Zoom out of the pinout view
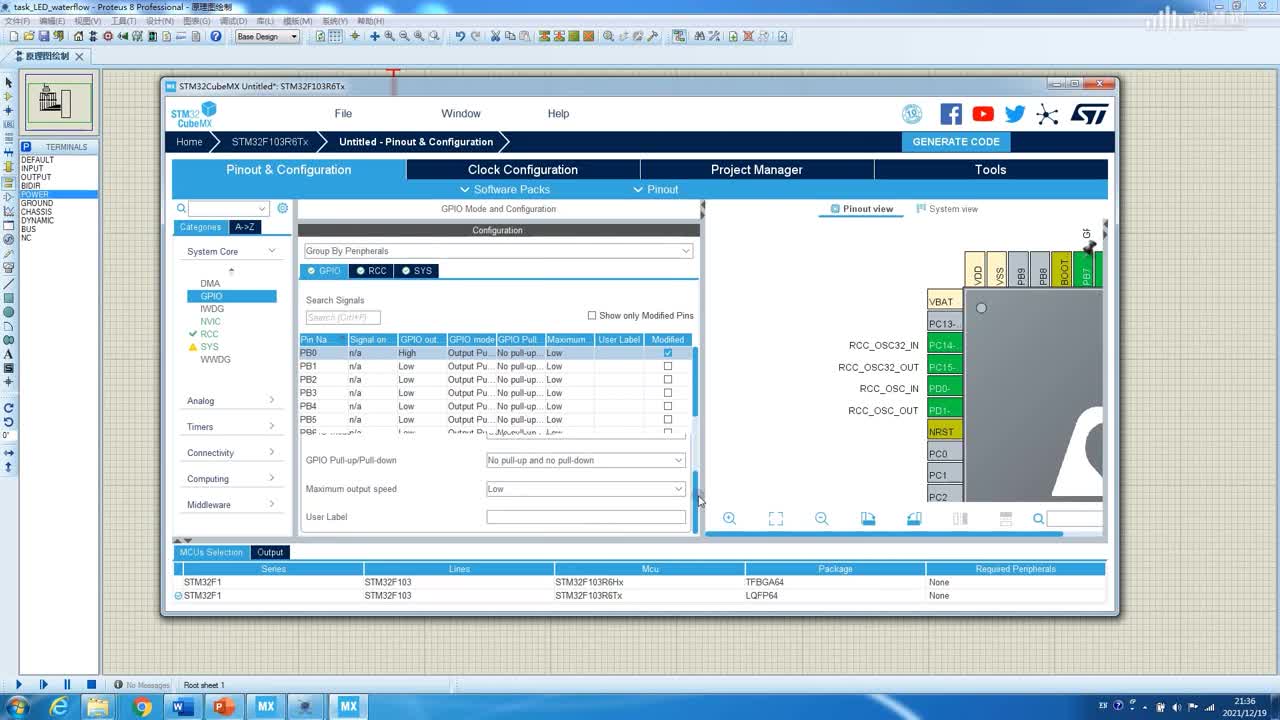Screen dimensions: 1280x720 [x=821, y=518]
